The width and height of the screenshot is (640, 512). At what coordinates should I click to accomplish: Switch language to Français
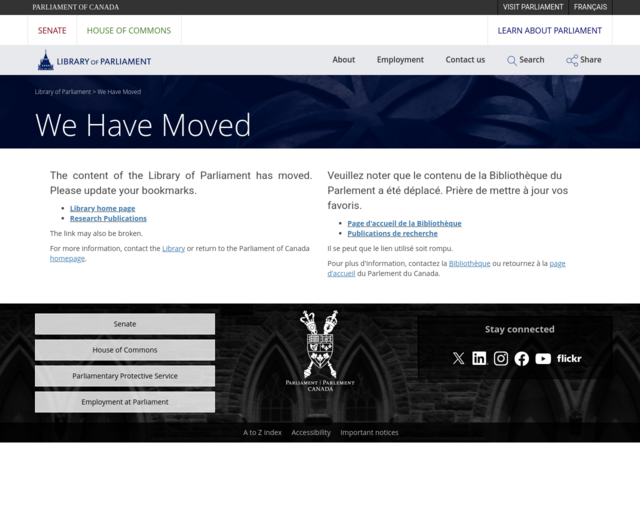[590, 7]
